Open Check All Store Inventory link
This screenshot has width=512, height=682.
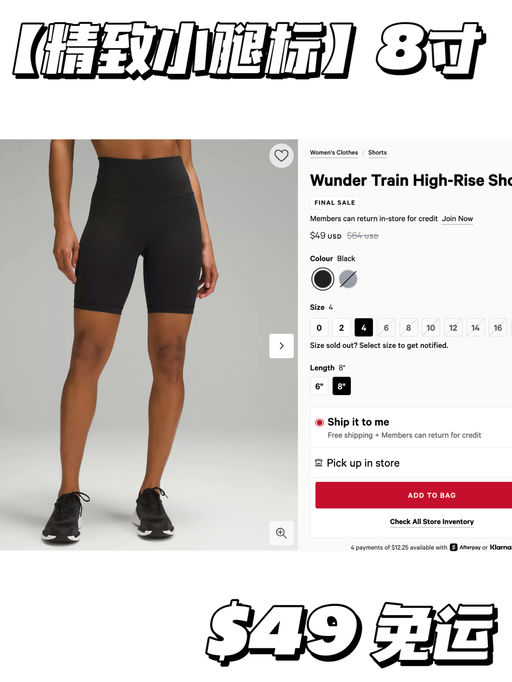tap(432, 522)
